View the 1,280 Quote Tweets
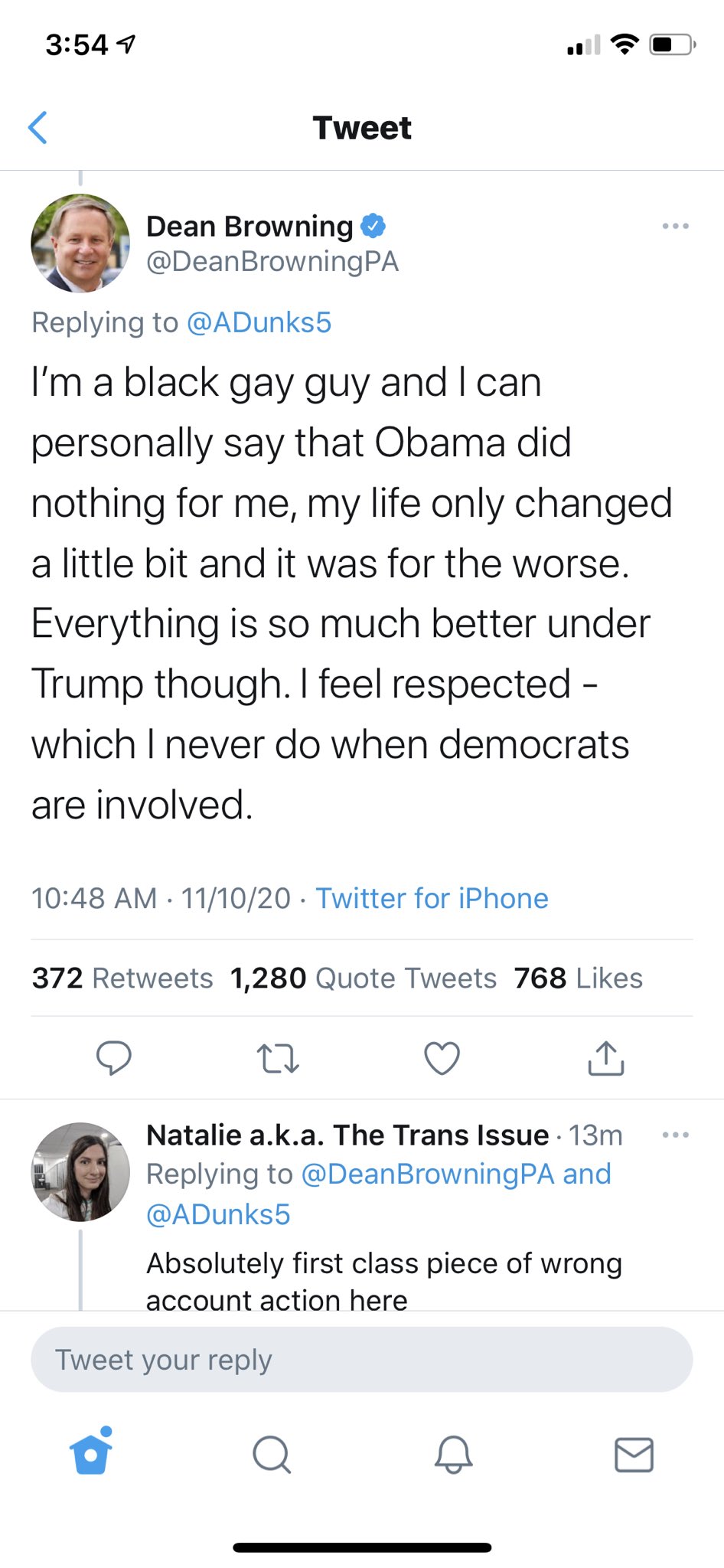724x1568 pixels. (x=364, y=978)
